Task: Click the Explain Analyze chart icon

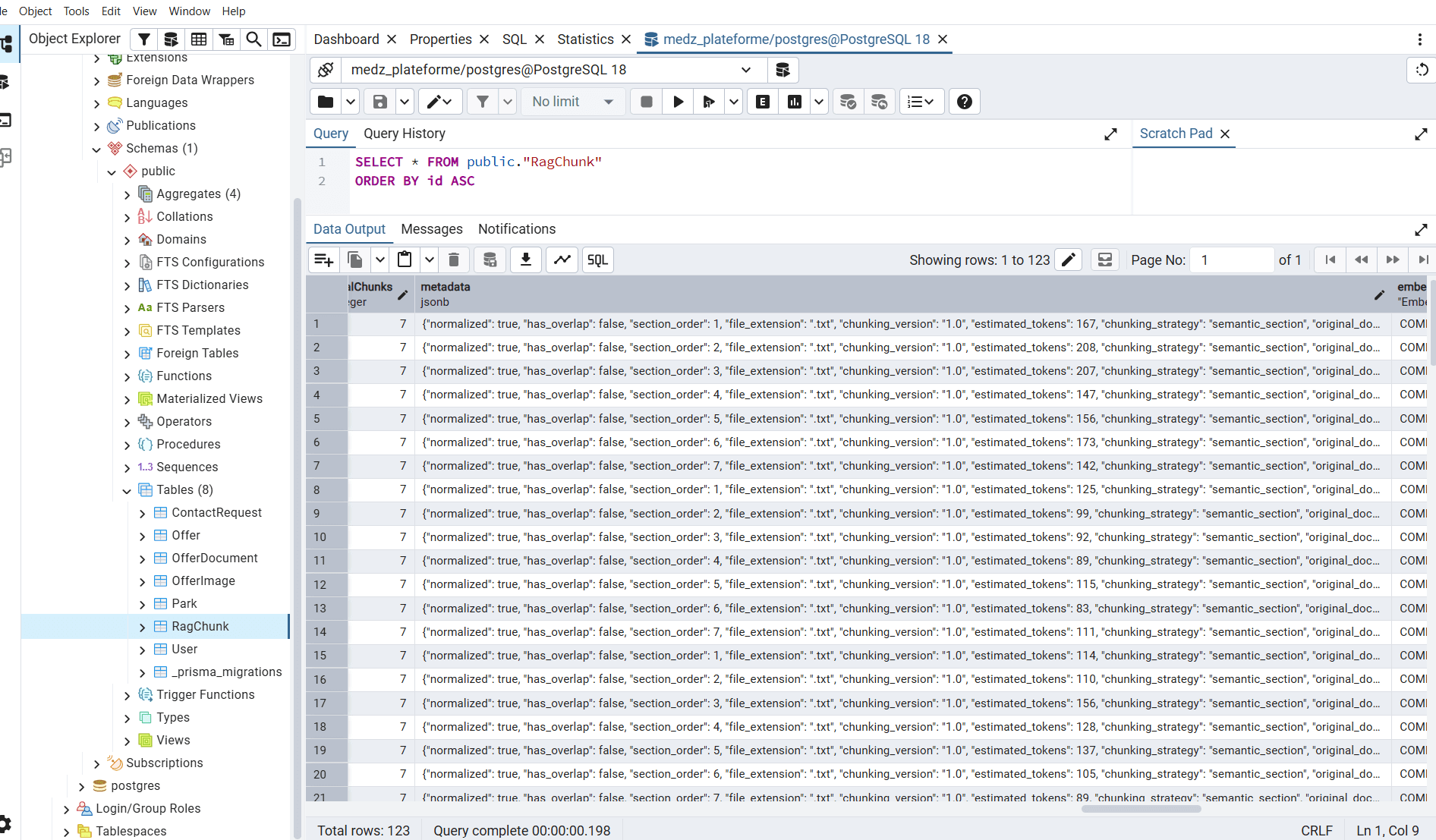Action: click(x=795, y=102)
